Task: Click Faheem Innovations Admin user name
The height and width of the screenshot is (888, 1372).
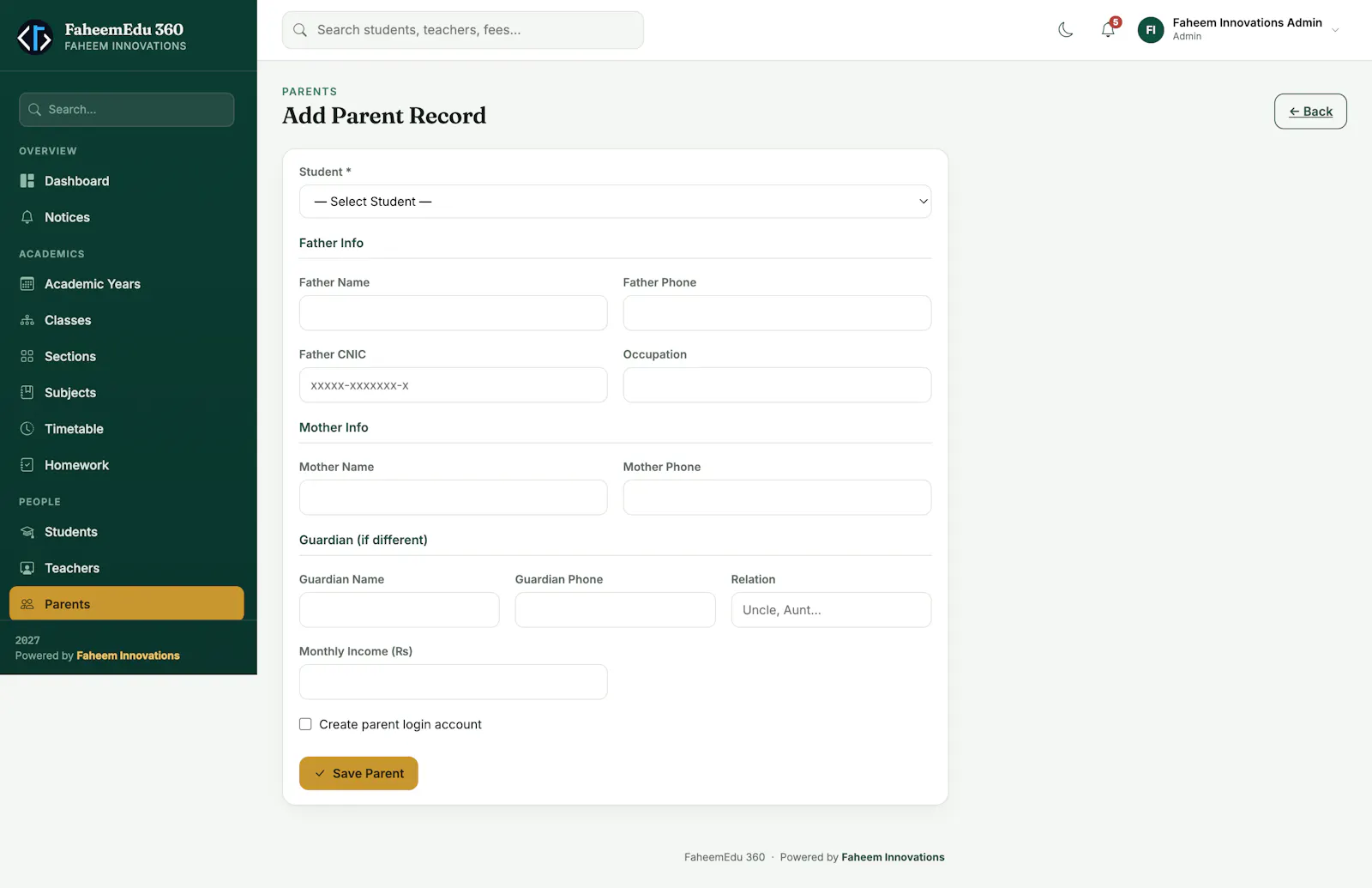Action: 1247,22
